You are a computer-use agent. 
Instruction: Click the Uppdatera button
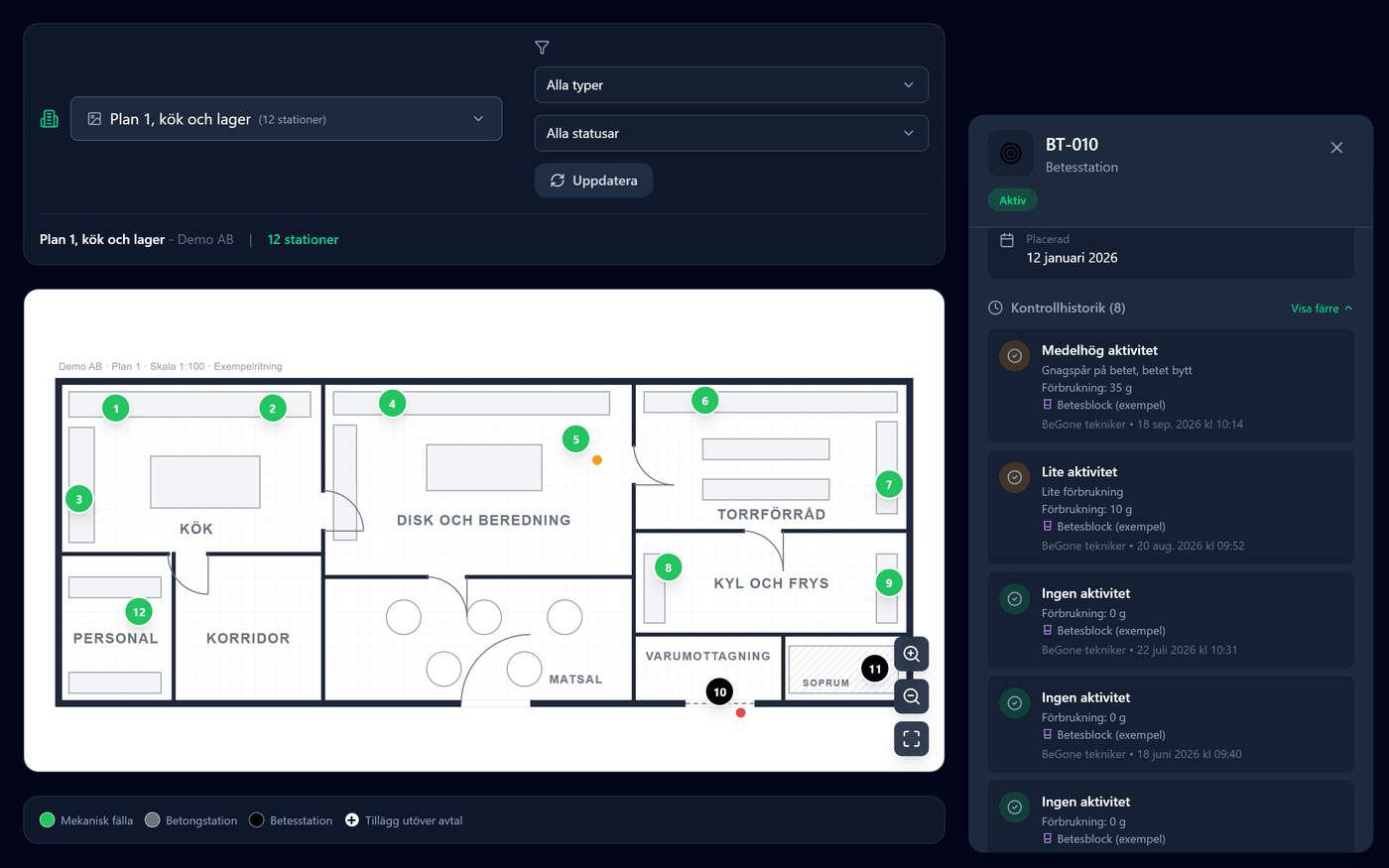[x=593, y=181]
